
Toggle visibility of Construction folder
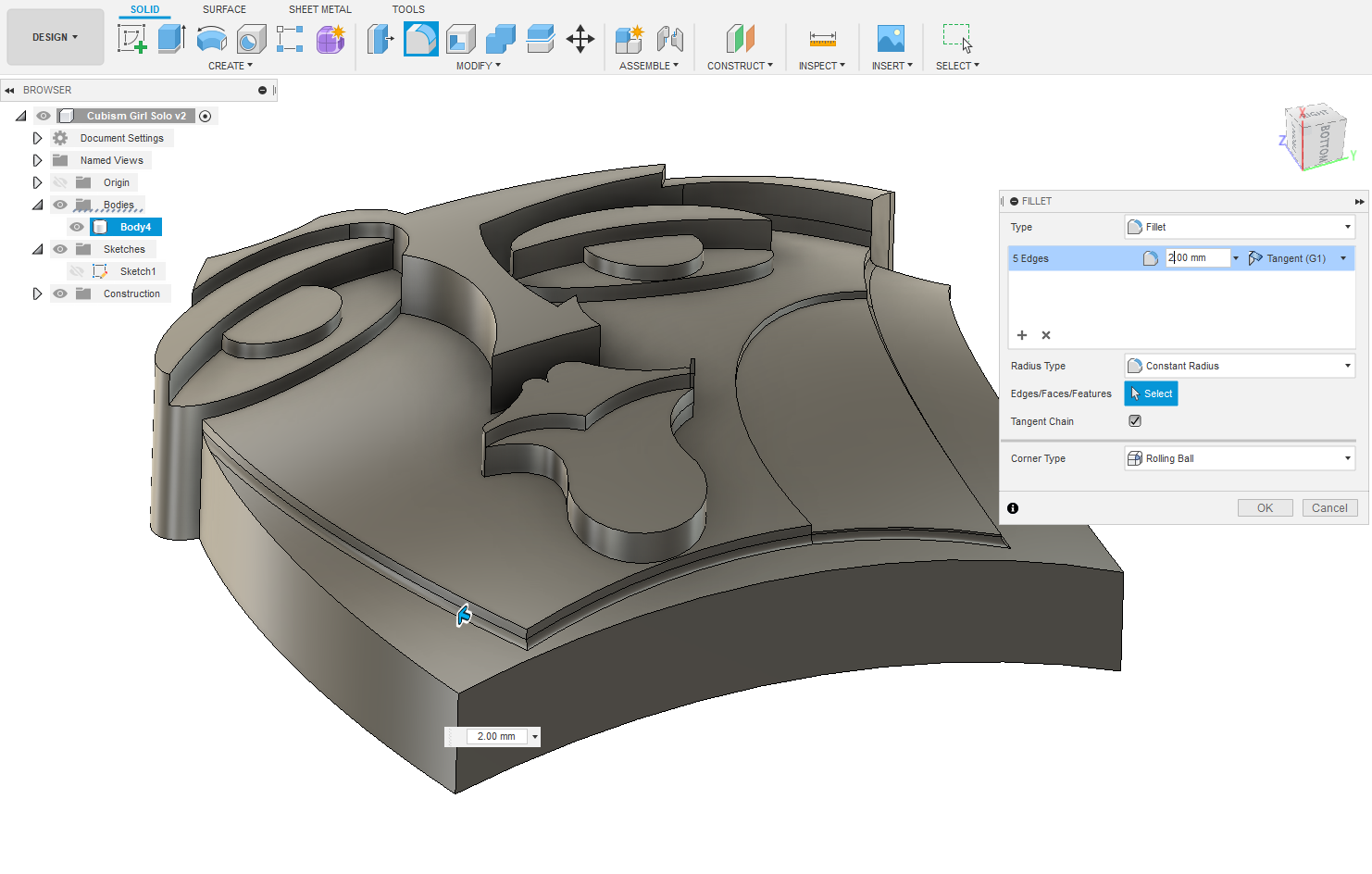point(60,293)
